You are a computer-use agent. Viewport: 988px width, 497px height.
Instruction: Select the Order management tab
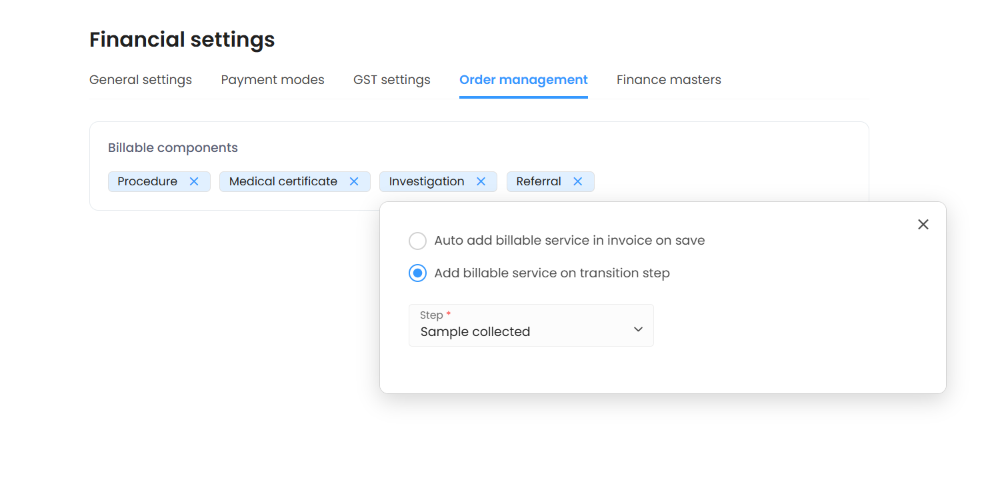[523, 80]
